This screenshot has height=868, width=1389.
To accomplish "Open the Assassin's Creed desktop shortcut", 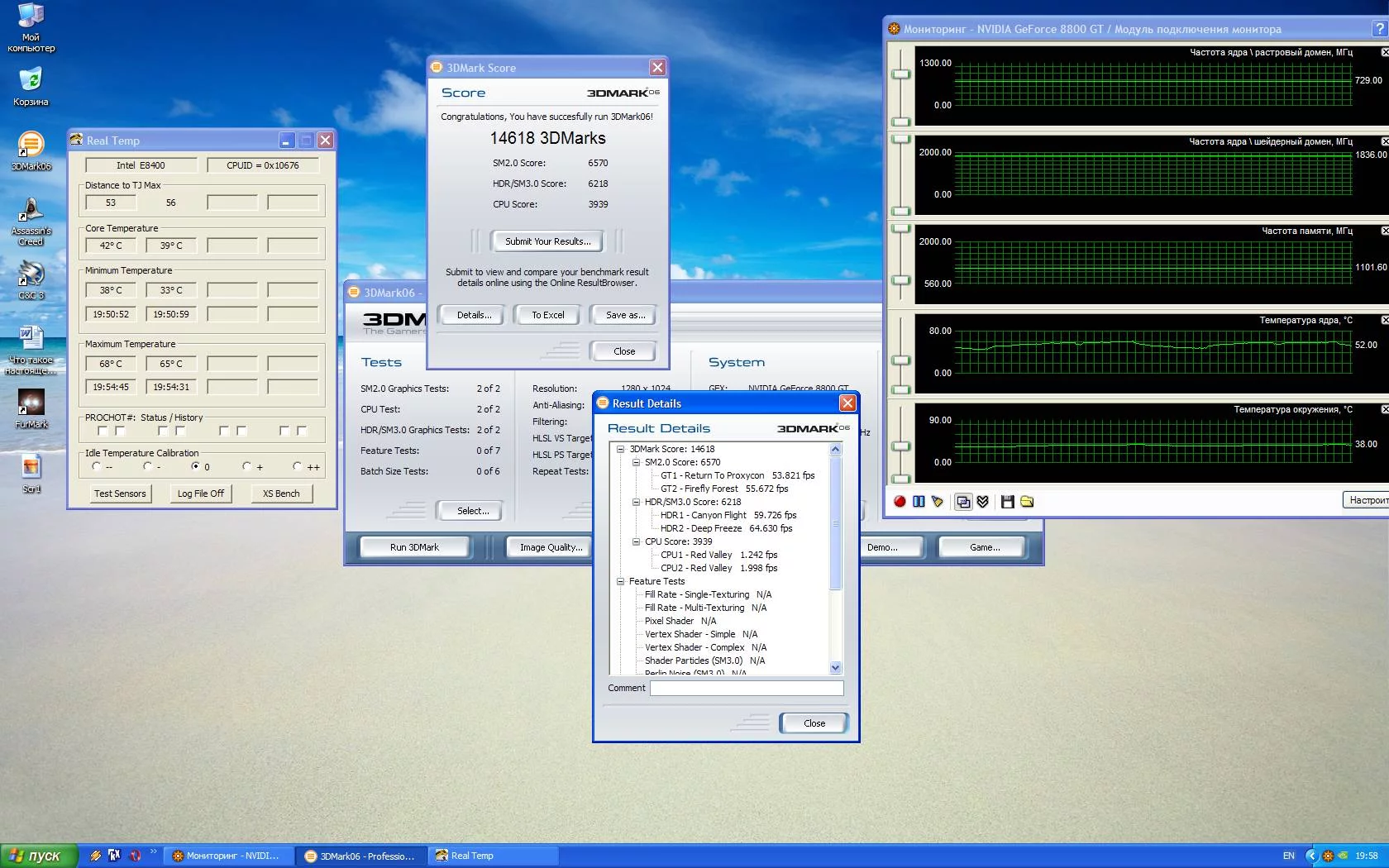I will point(31,221).
